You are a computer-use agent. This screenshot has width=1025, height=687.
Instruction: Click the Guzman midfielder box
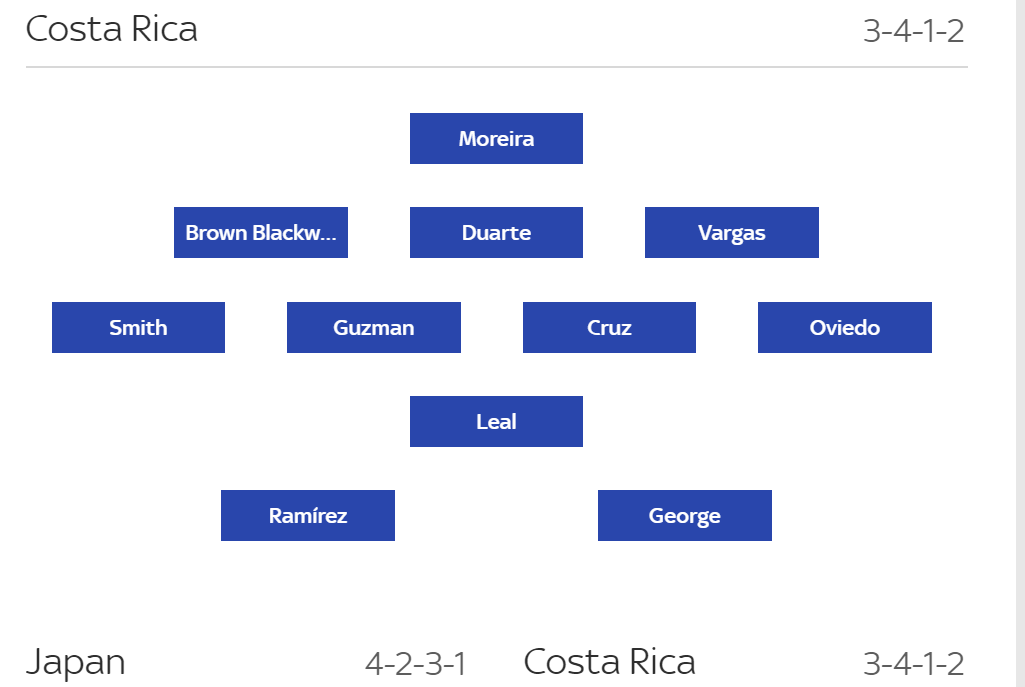click(374, 328)
